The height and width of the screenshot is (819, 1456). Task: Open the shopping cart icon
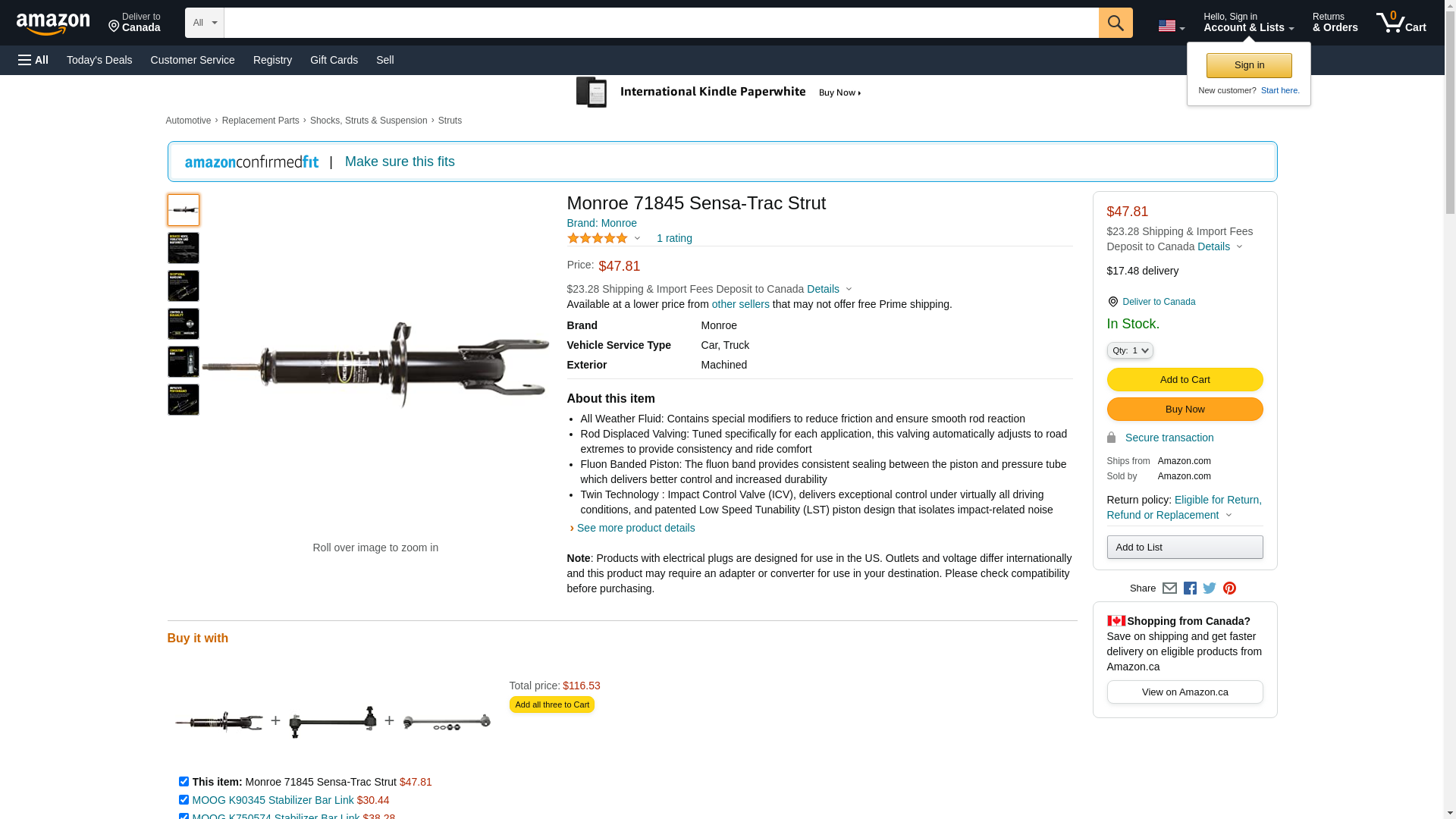pyautogui.click(x=1401, y=23)
